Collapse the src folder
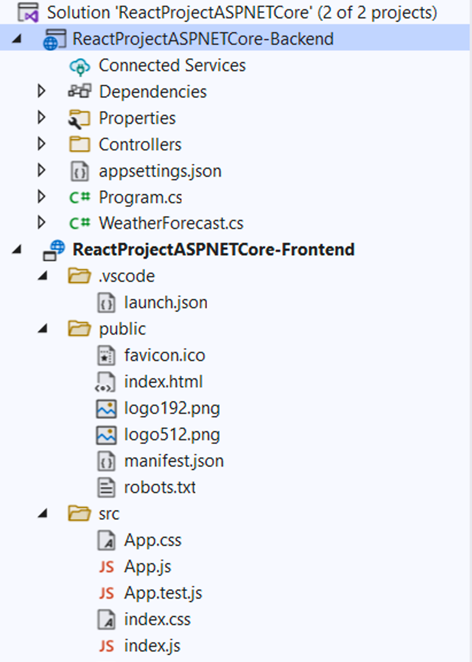472x662 pixels. click(x=43, y=513)
